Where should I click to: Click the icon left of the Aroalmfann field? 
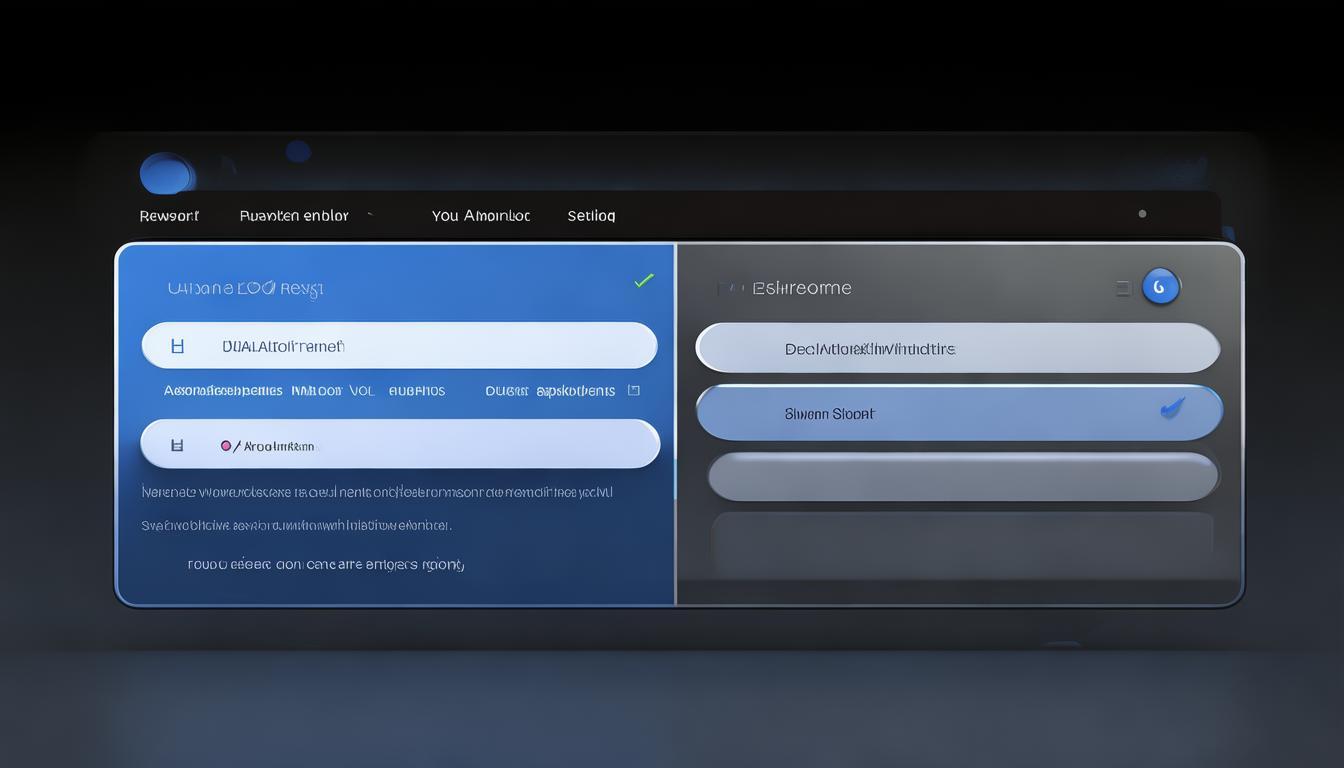click(177, 445)
